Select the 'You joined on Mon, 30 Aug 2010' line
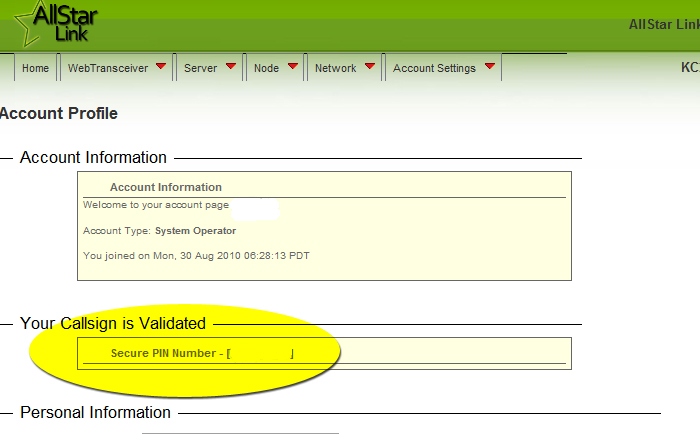This screenshot has width=700, height=434. pyautogui.click(x=196, y=256)
